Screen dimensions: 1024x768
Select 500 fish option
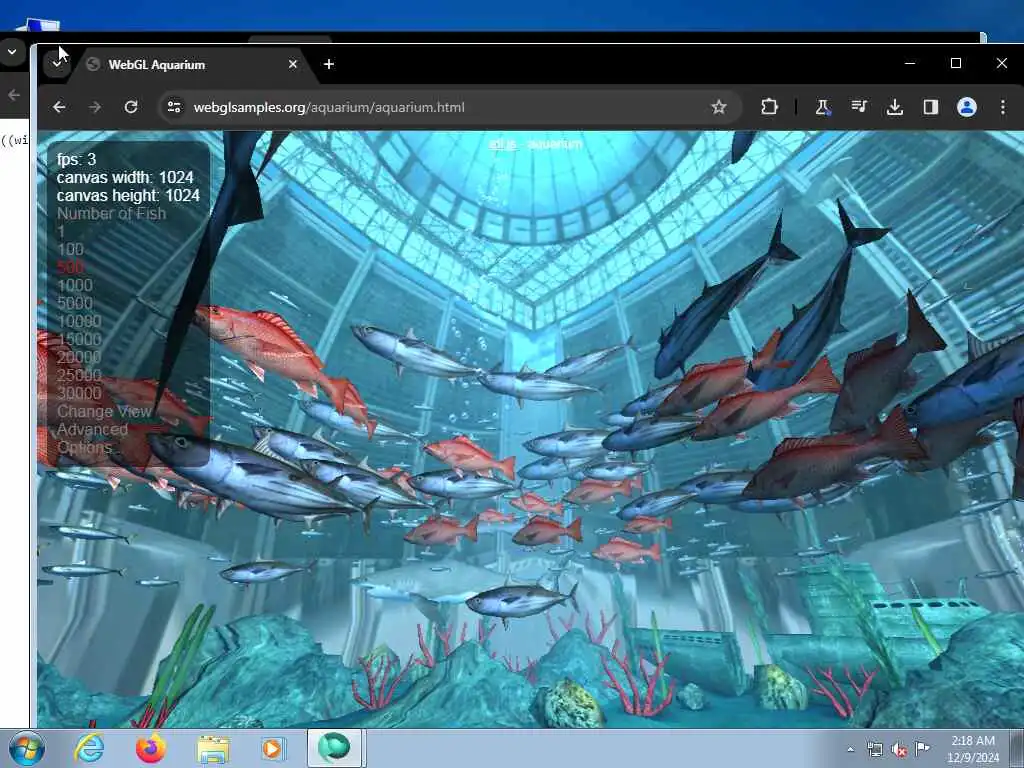point(70,267)
